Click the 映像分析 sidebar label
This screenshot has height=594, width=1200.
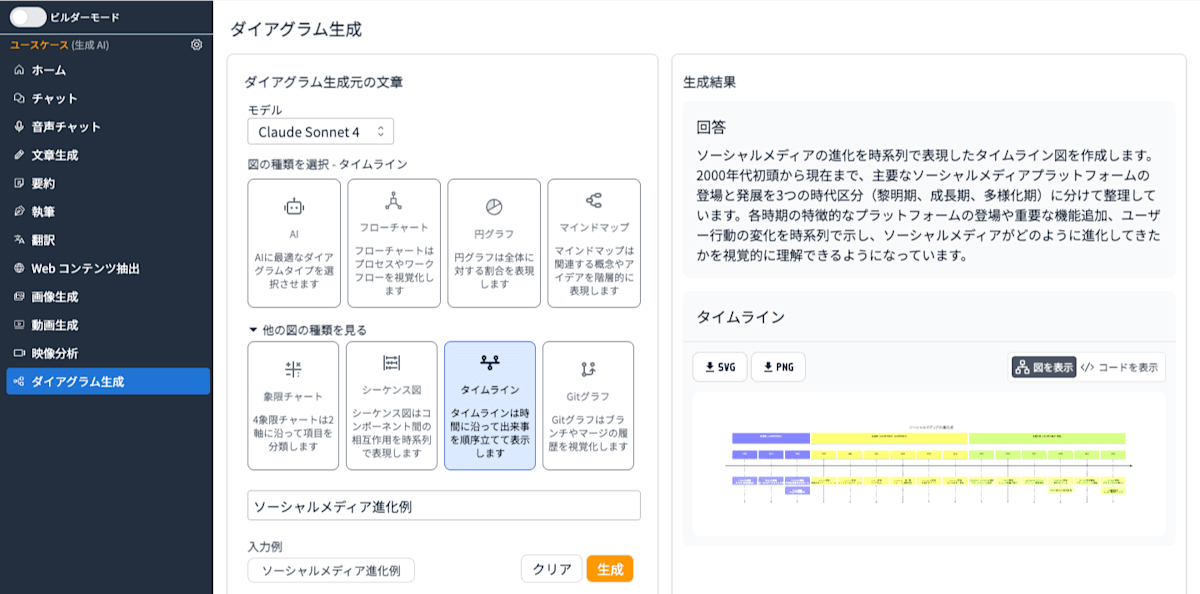[55, 353]
